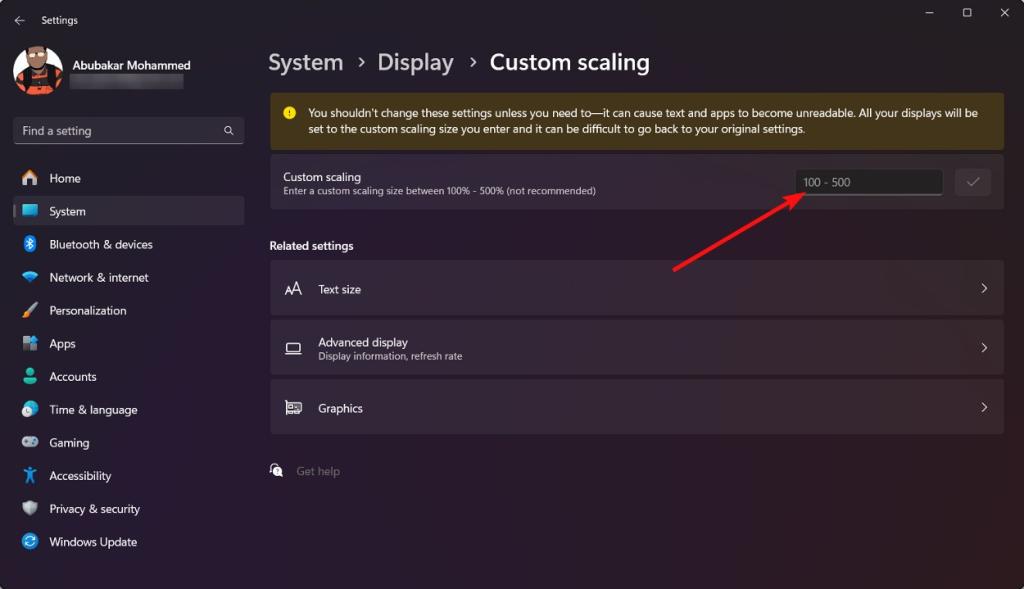The image size is (1024, 589).
Task: Expand the Text size settings chevron
Action: click(x=986, y=288)
